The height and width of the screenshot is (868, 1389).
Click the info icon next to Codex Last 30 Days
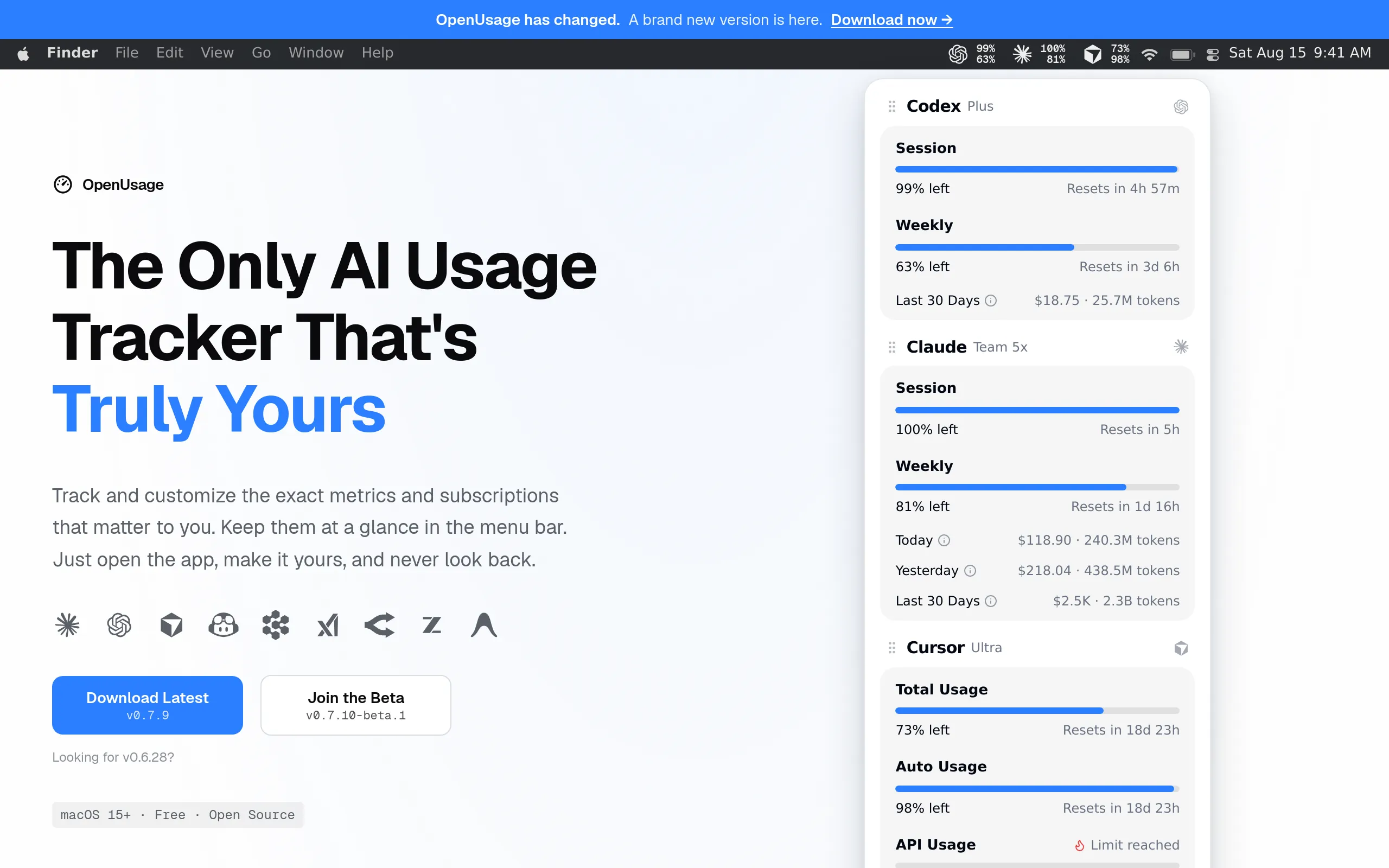pos(991,300)
